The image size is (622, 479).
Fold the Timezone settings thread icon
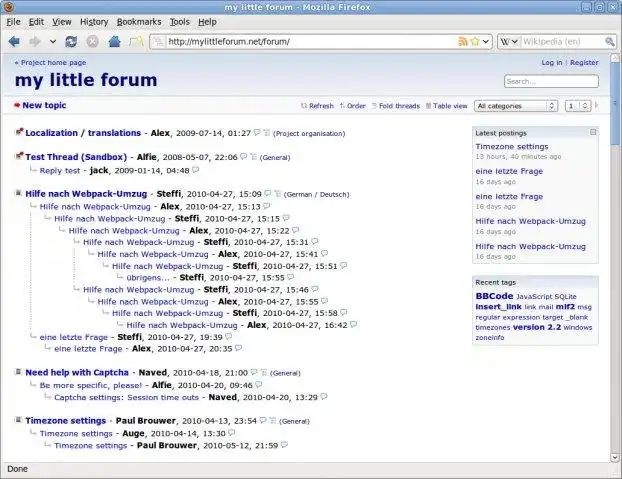pos(18,420)
